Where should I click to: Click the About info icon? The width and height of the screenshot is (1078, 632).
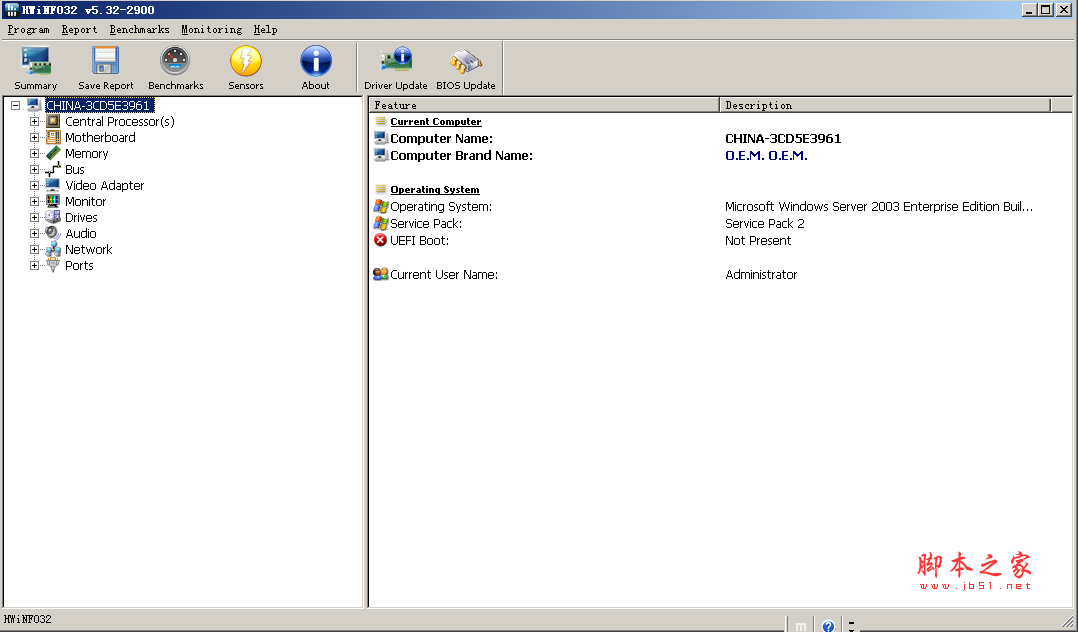316,61
